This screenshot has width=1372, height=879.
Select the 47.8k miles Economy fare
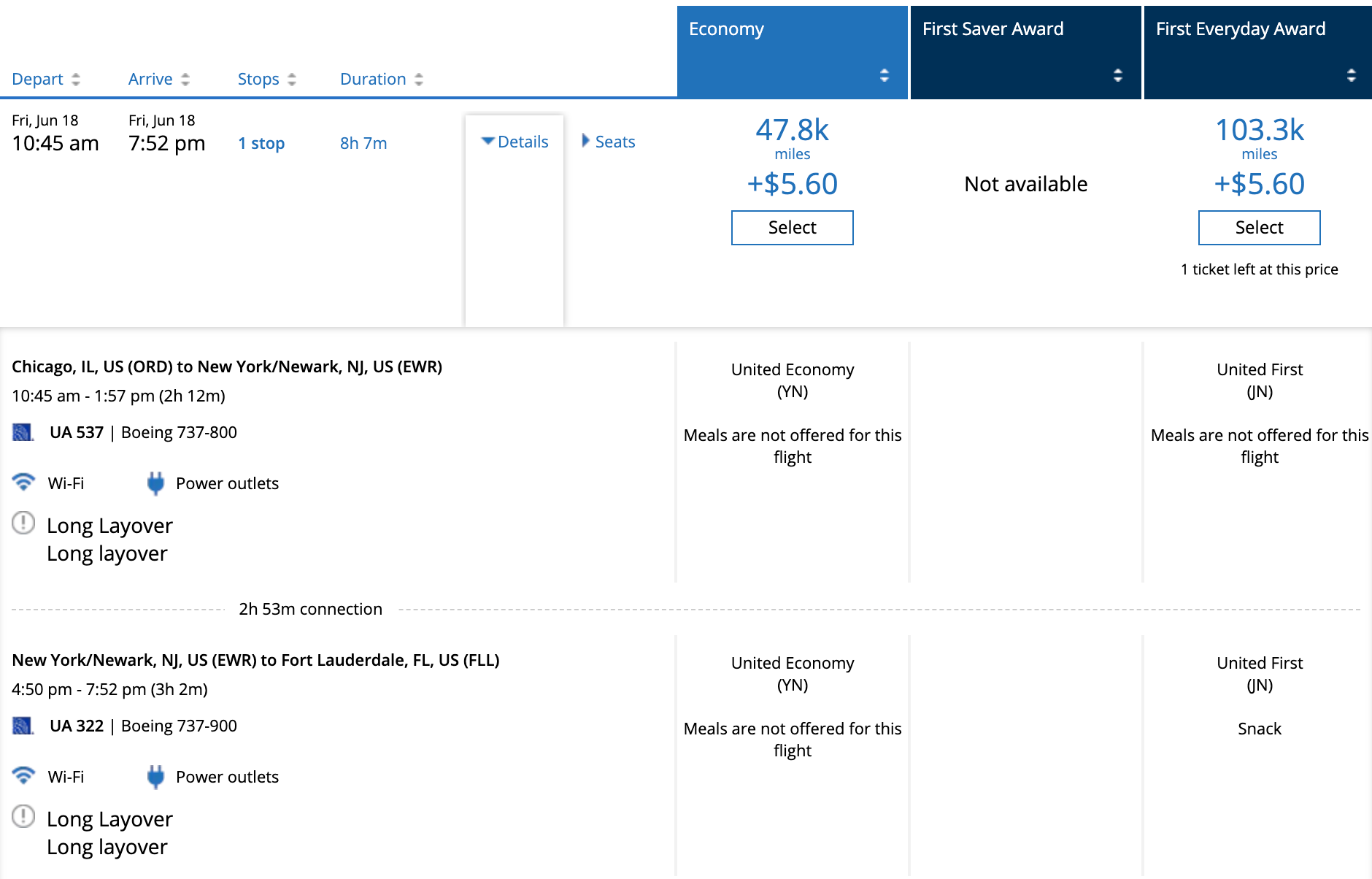[x=793, y=228]
